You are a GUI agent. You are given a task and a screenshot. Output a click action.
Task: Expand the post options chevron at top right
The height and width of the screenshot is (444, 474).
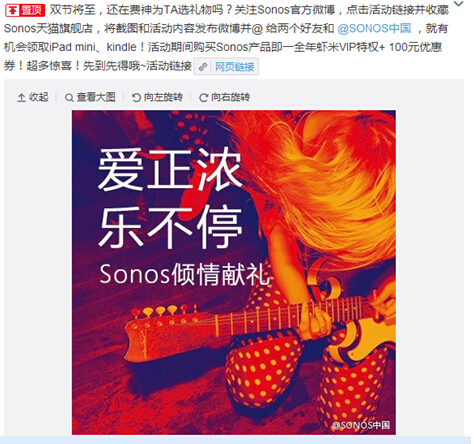[x=459, y=4]
